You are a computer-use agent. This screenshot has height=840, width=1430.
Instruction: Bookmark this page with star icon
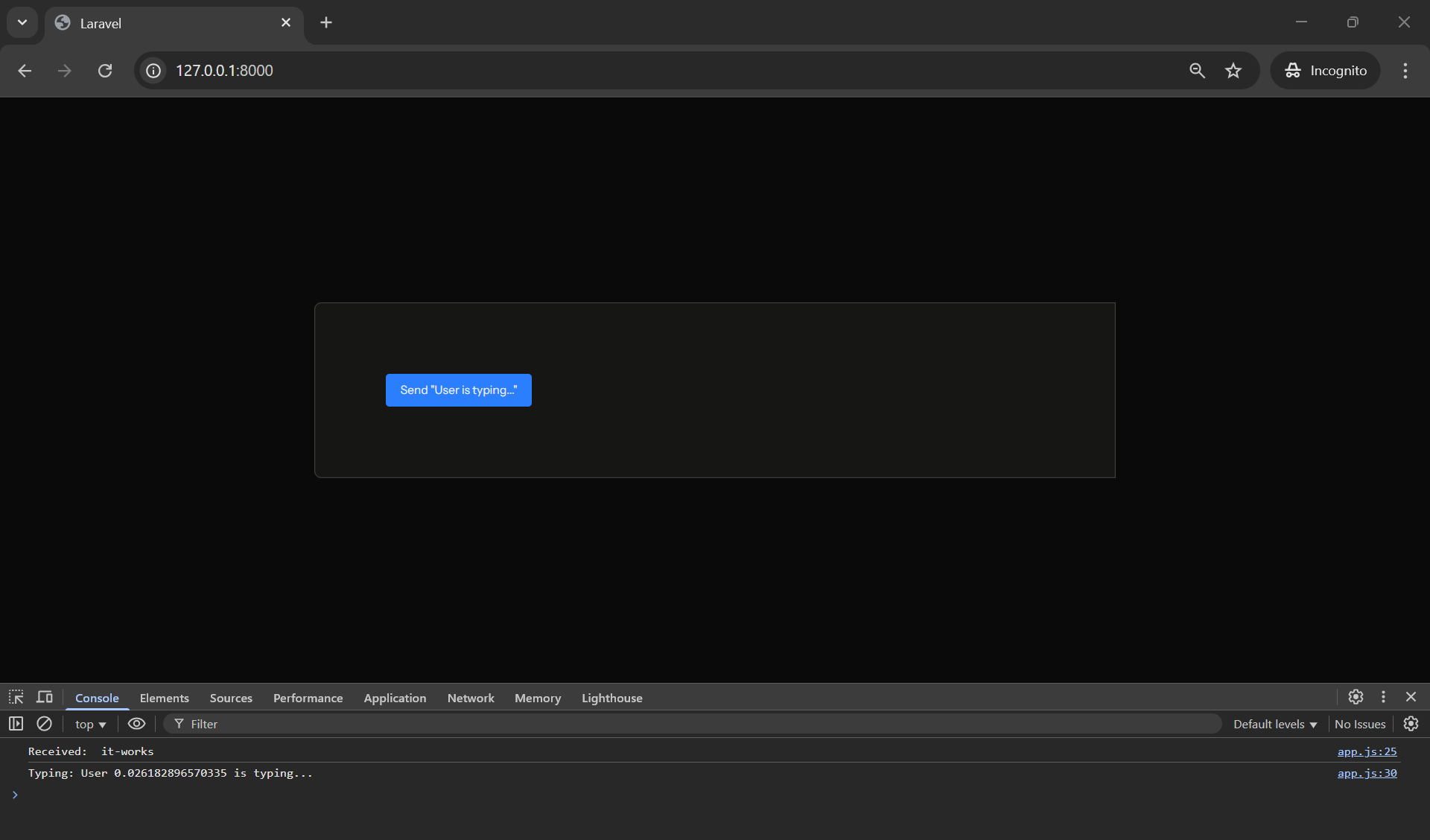pos(1233,71)
